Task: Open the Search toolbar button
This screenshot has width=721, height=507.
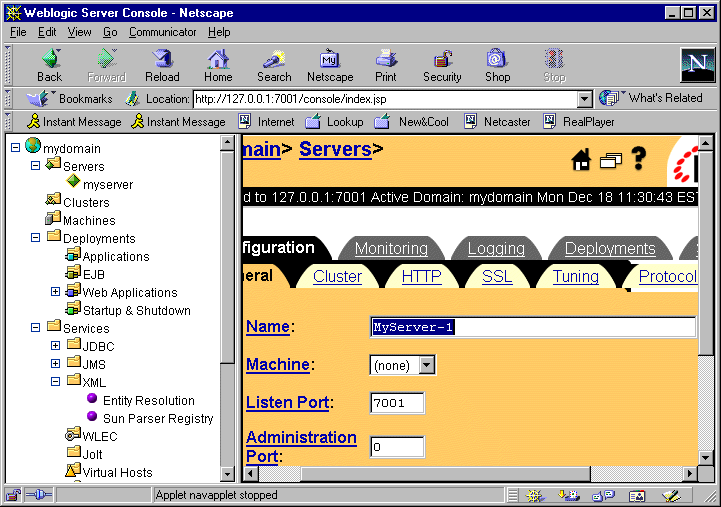Action: [274, 65]
